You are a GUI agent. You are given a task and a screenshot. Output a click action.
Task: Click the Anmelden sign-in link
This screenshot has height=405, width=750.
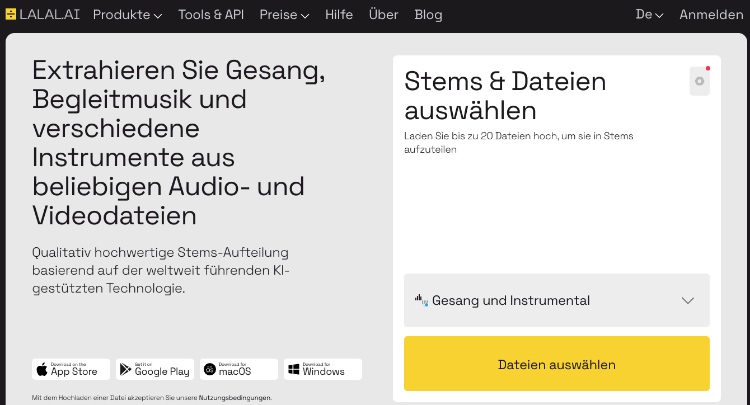click(711, 15)
